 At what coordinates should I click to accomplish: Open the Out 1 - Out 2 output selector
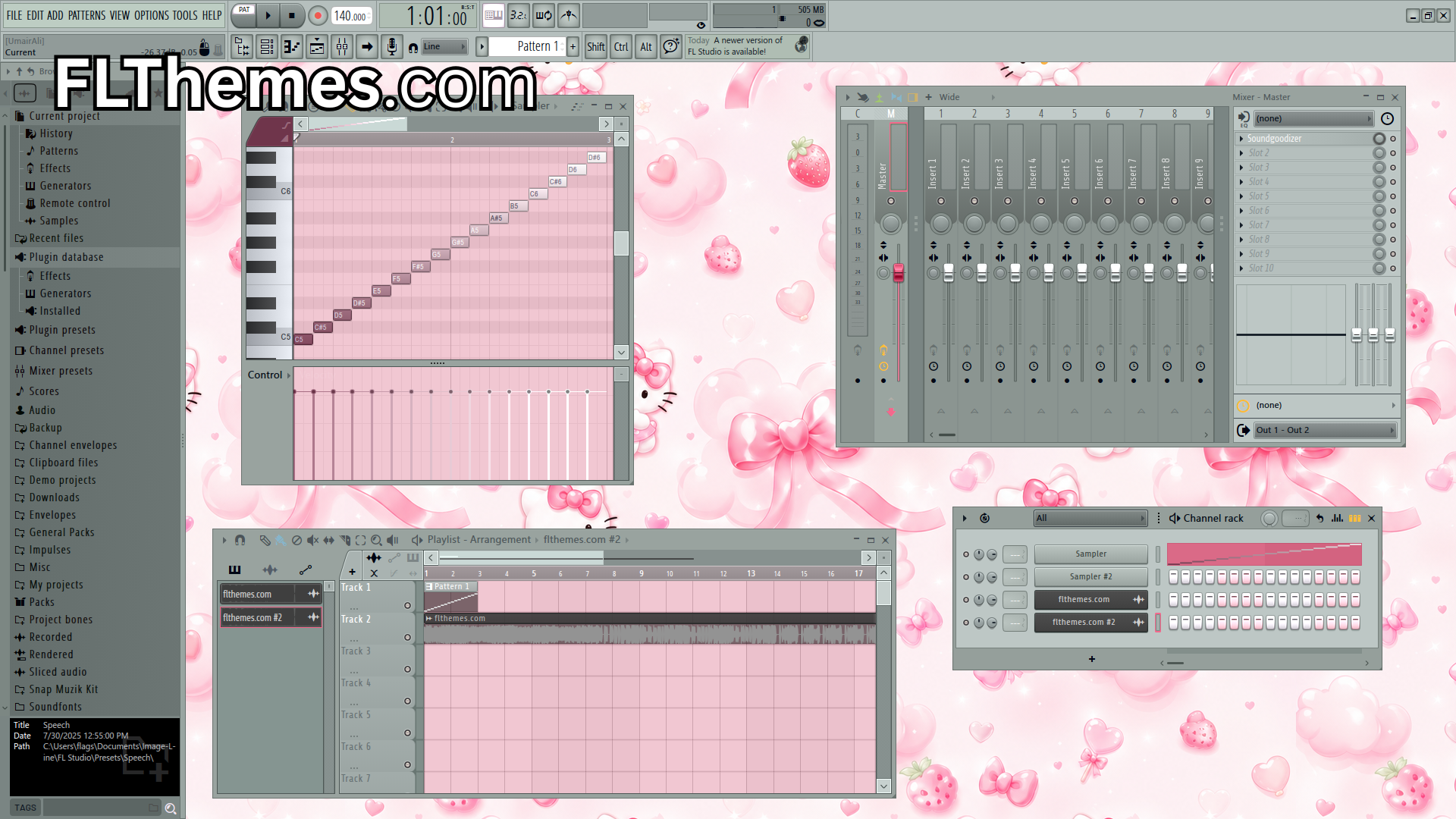coord(1325,430)
